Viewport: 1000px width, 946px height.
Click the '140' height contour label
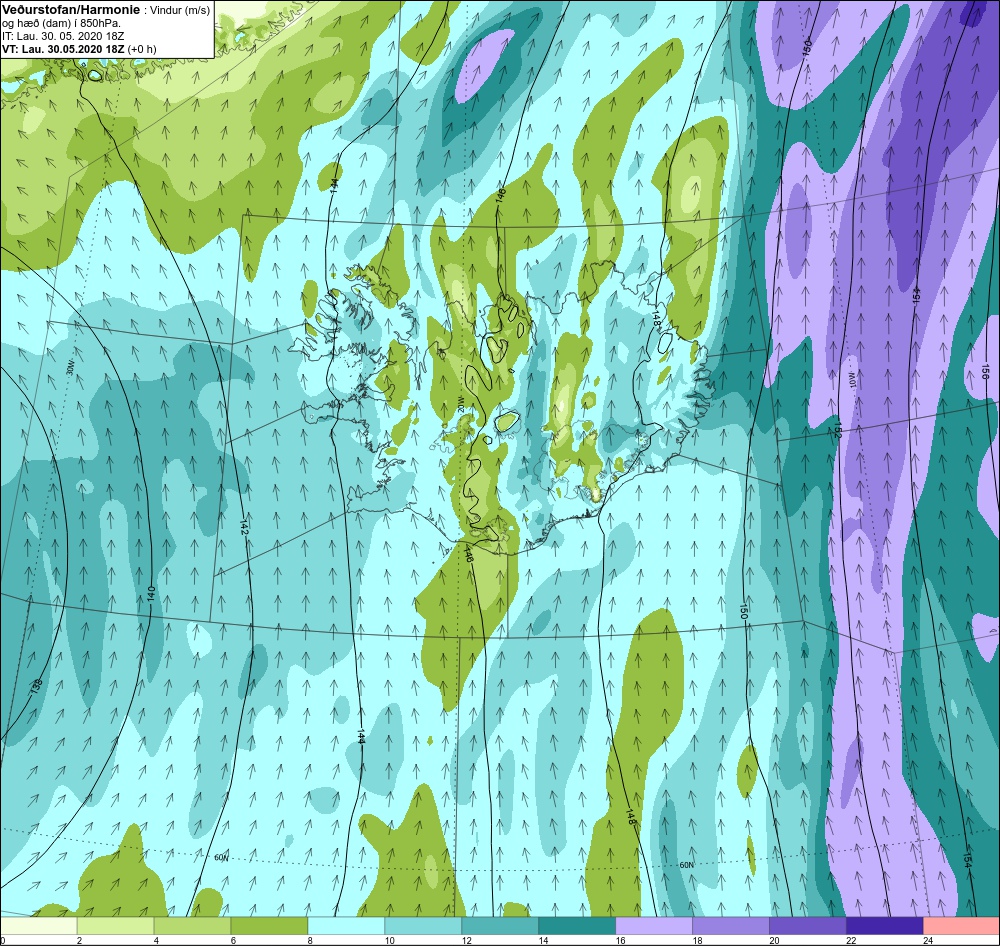click(151, 593)
